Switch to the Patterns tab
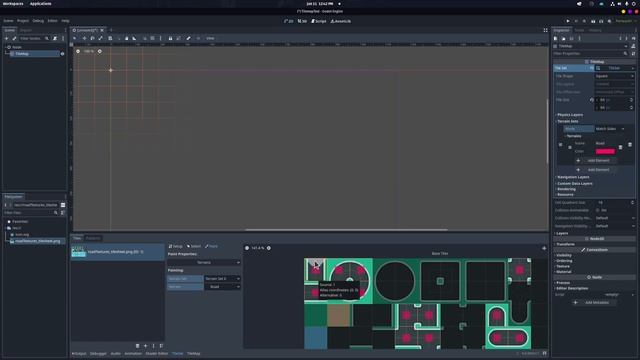The image size is (640, 360). point(93,238)
